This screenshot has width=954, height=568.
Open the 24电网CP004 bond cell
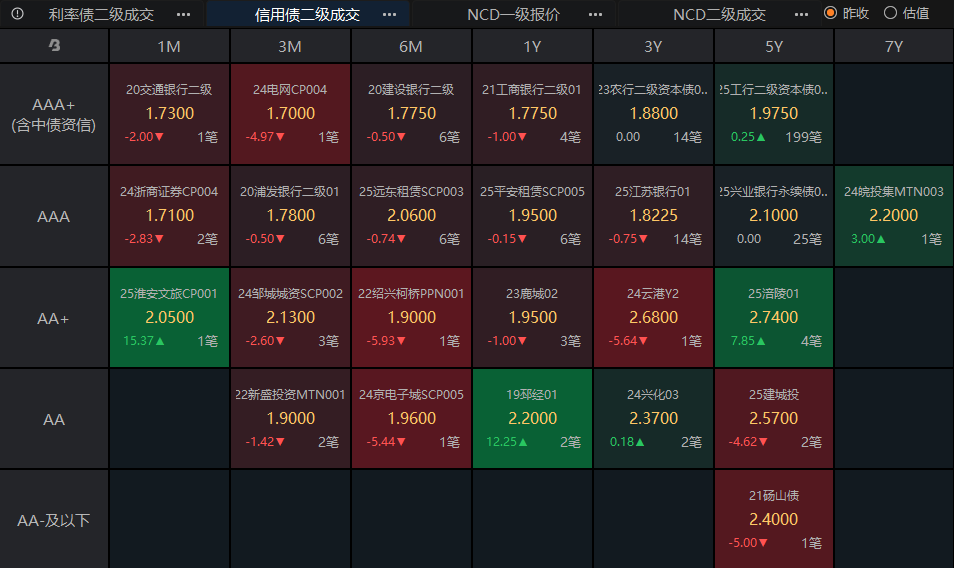(x=290, y=114)
